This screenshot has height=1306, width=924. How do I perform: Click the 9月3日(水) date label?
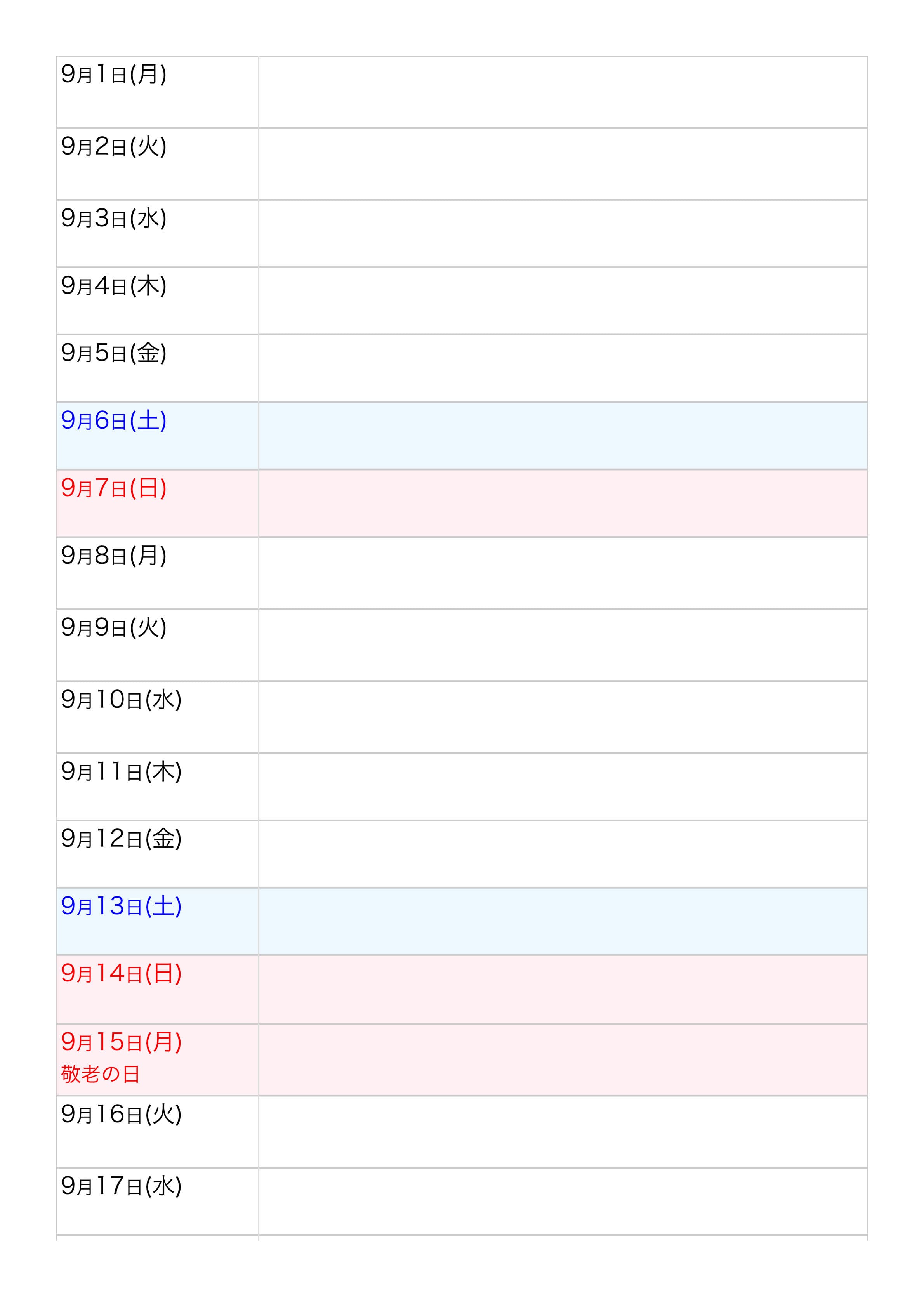(113, 219)
